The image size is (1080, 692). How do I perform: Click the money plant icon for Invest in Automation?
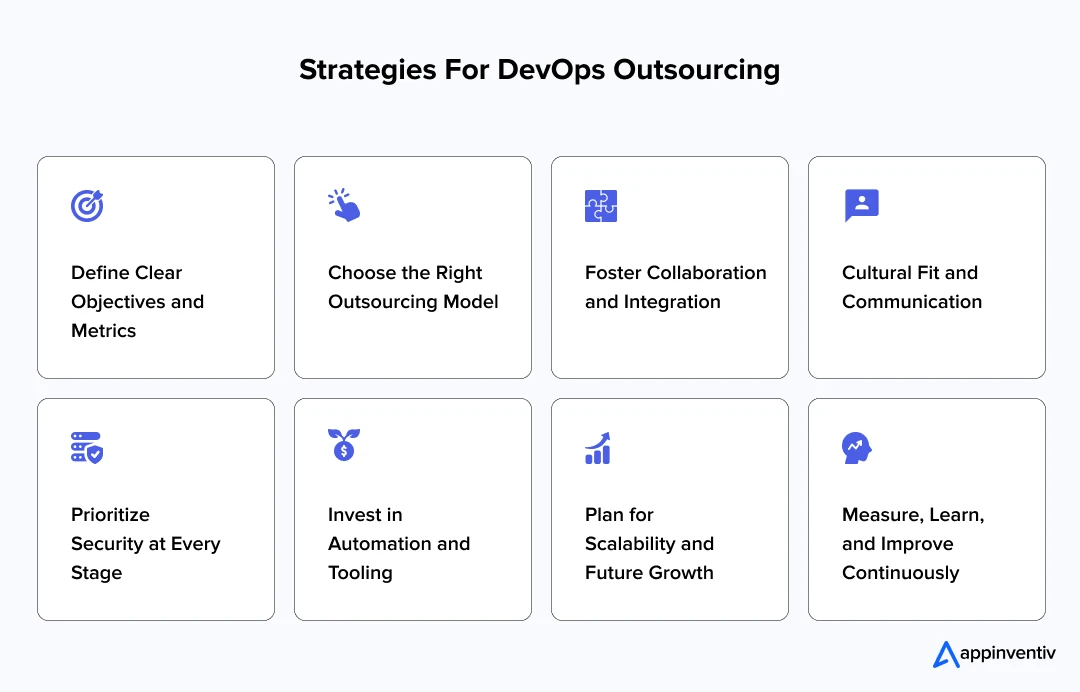pyautogui.click(x=345, y=447)
